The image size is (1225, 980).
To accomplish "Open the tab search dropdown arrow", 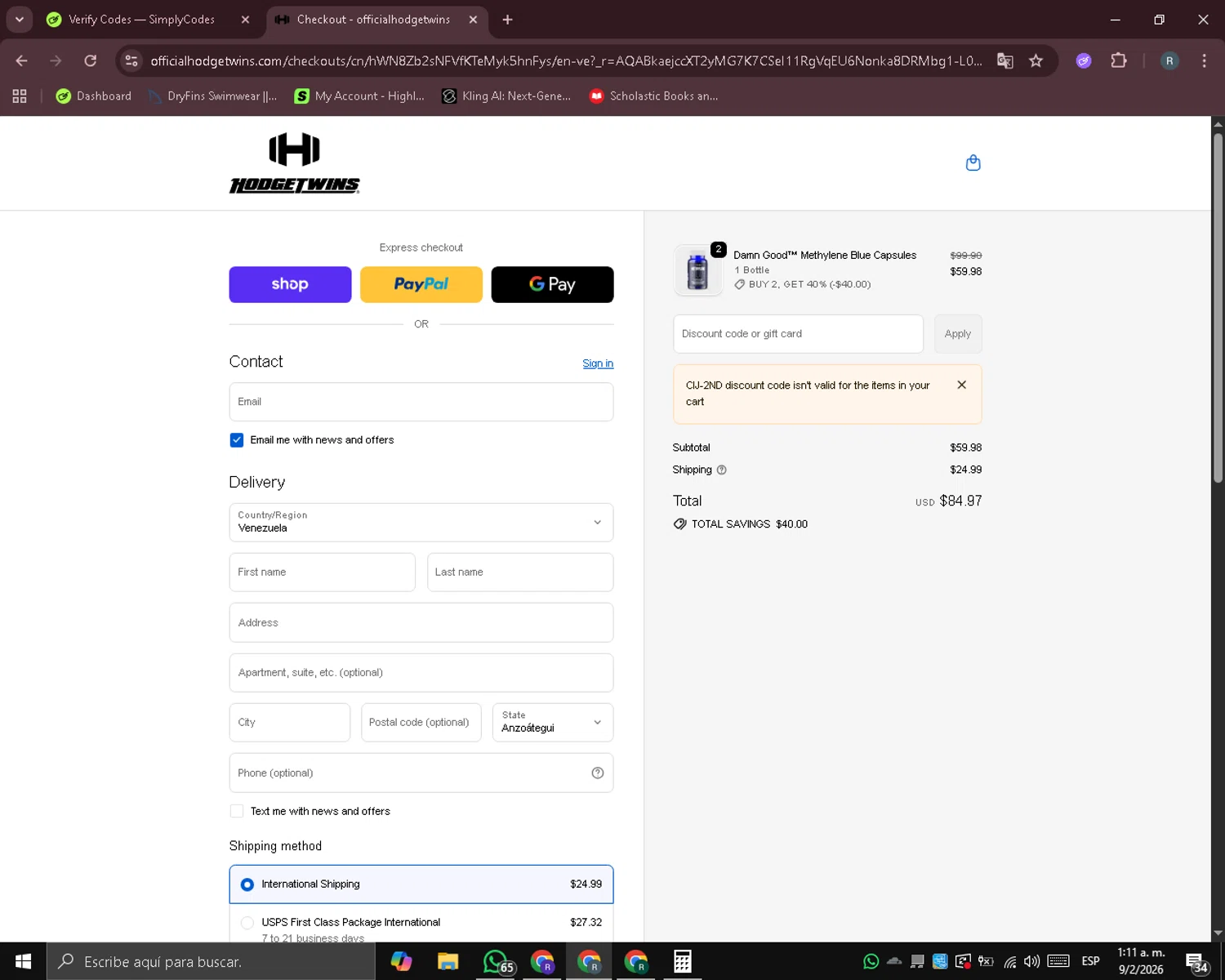I will pyautogui.click(x=19, y=20).
